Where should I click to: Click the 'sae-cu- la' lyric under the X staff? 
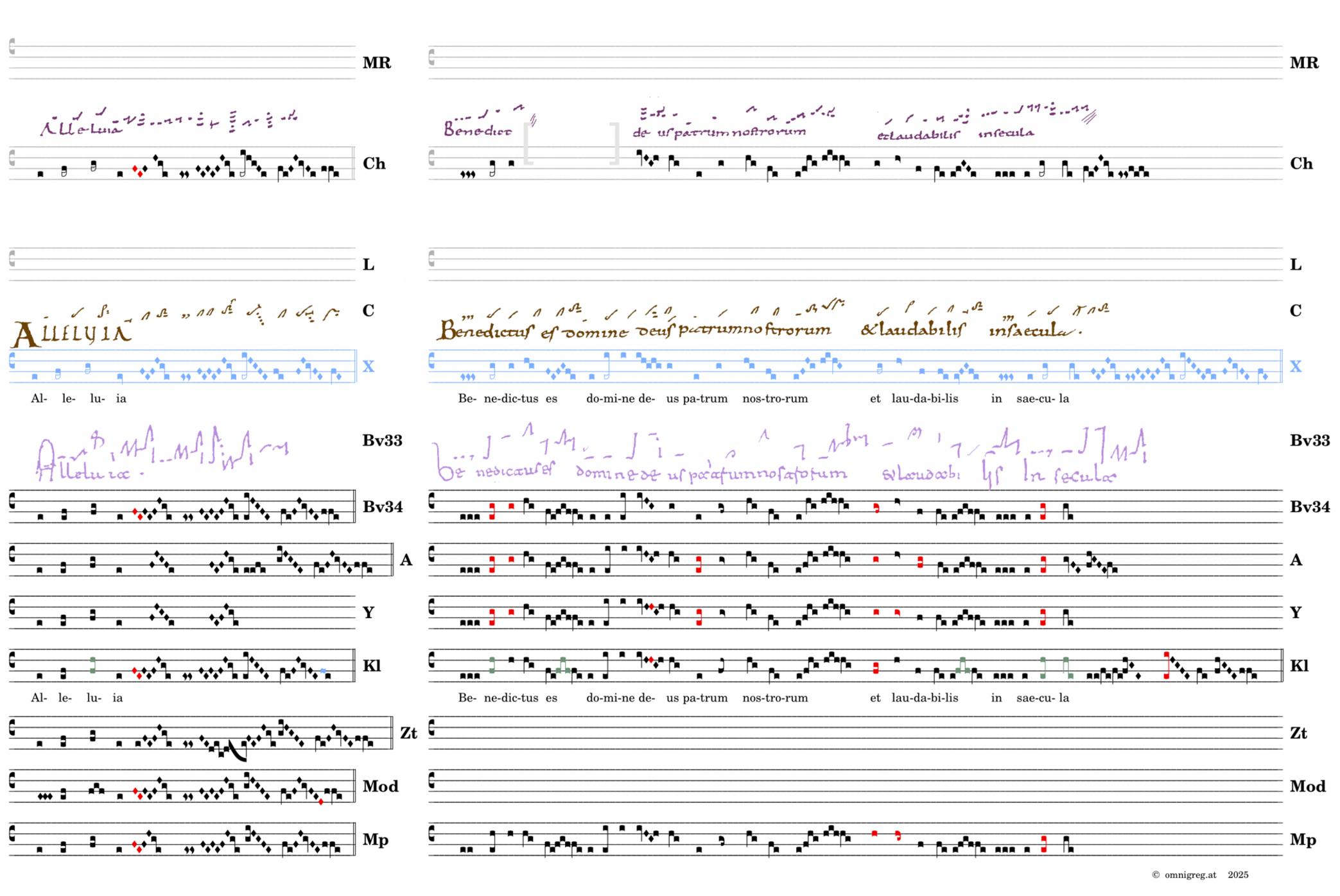coord(1043,399)
